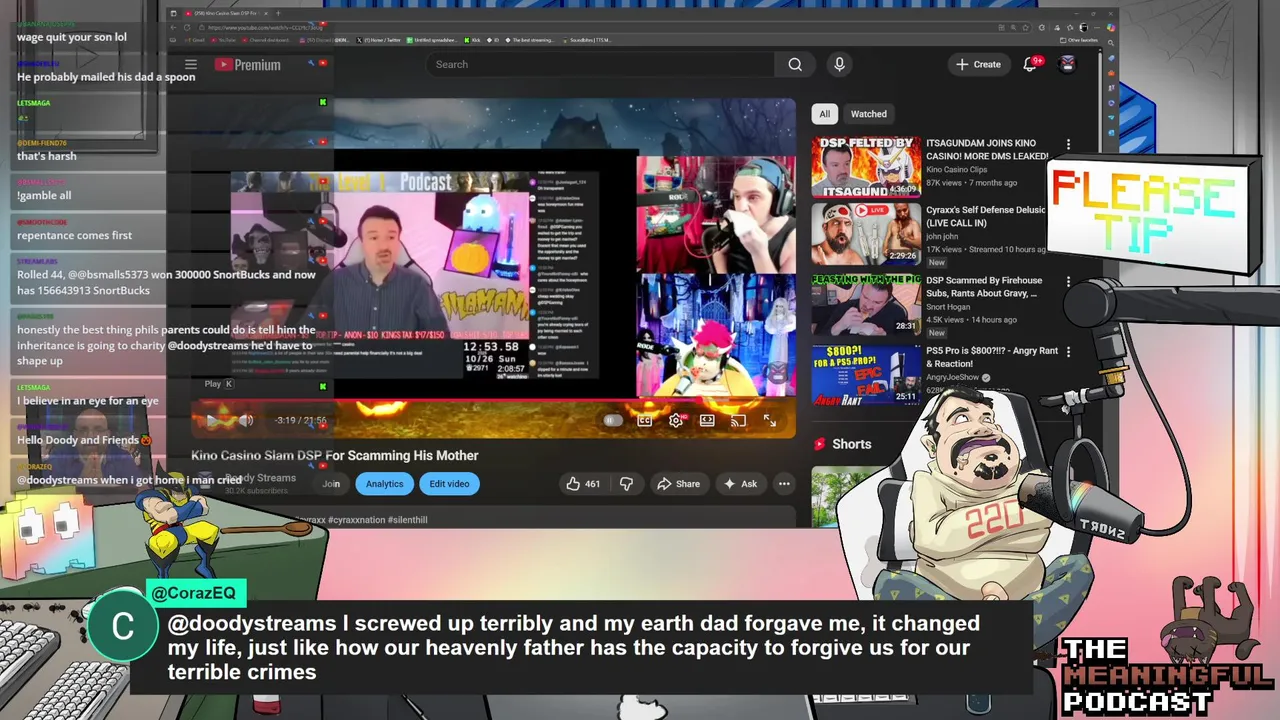Toggle the autoplay switch in player
Screen dimensions: 1280x720
pos(613,421)
